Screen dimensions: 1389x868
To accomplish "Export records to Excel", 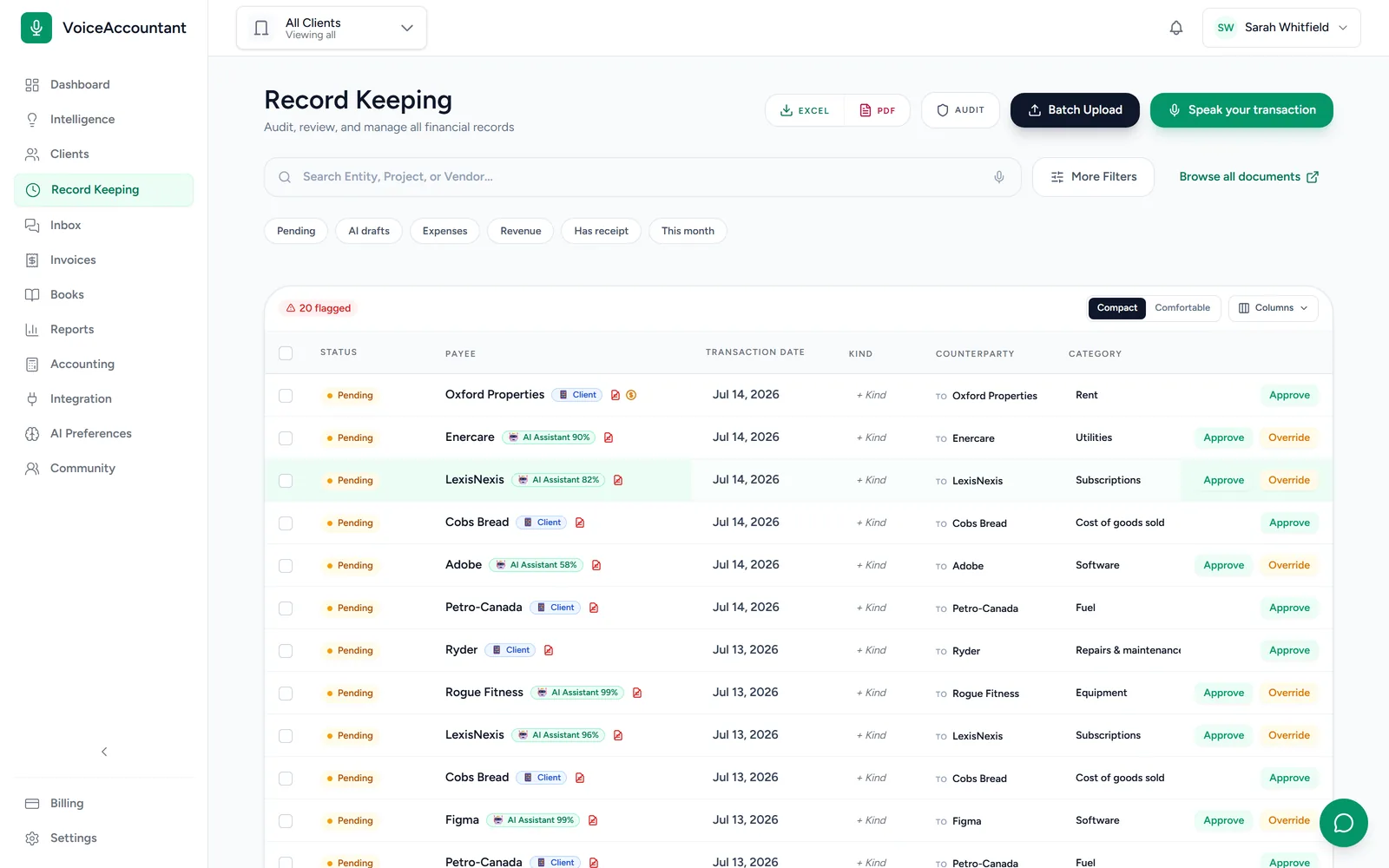I will 805,110.
